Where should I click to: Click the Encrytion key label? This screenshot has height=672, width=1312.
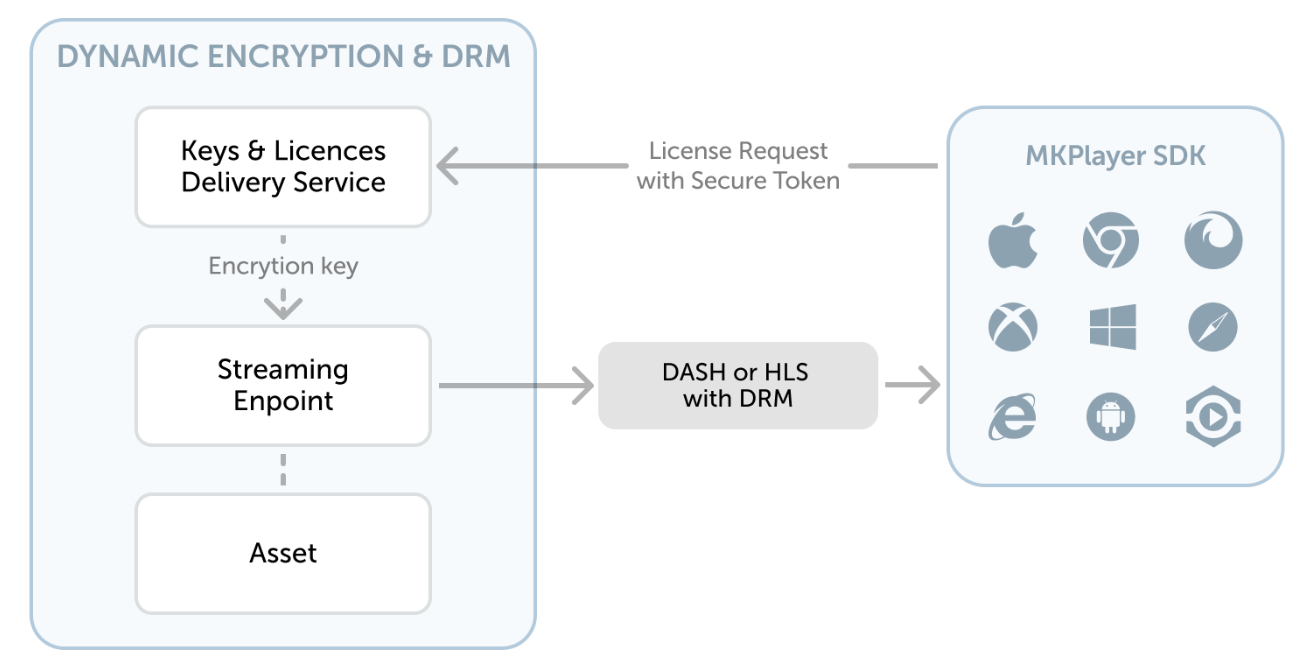click(x=283, y=266)
